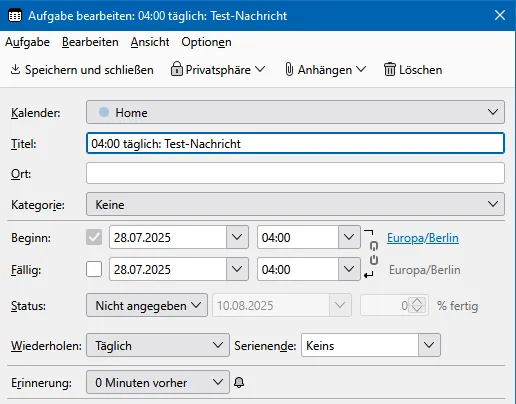Open the Kalender Home dropdown

click(x=295, y=112)
